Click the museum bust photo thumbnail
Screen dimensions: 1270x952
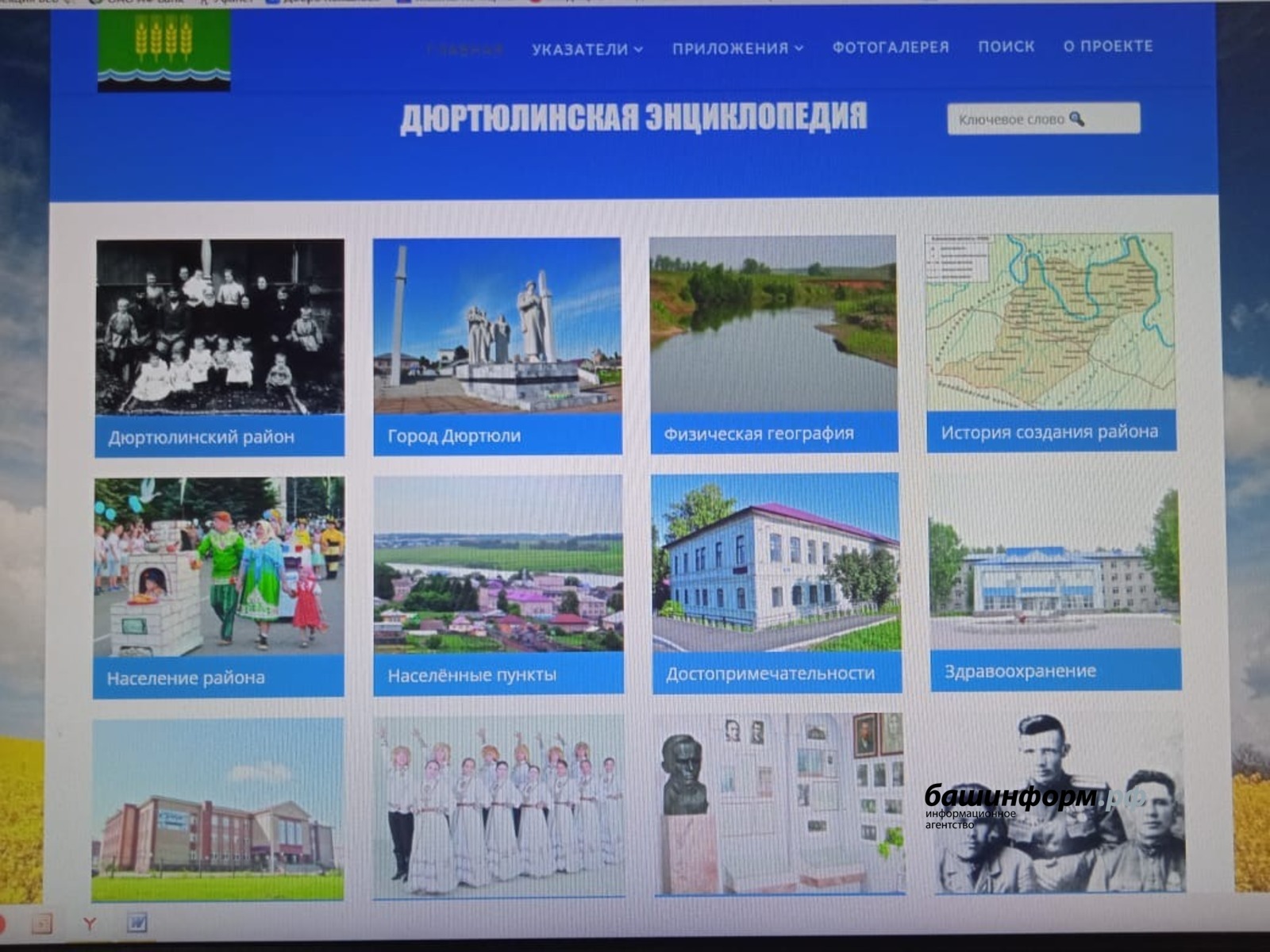[779, 804]
